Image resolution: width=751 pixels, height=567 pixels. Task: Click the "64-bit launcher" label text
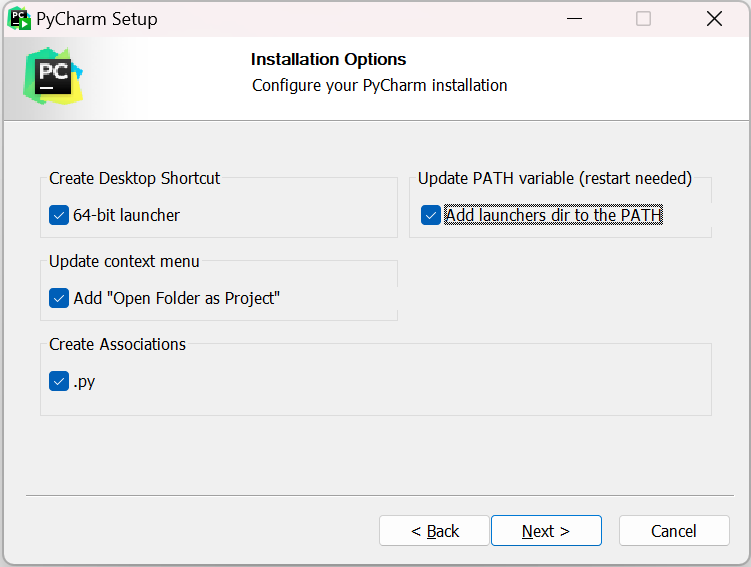coord(126,215)
